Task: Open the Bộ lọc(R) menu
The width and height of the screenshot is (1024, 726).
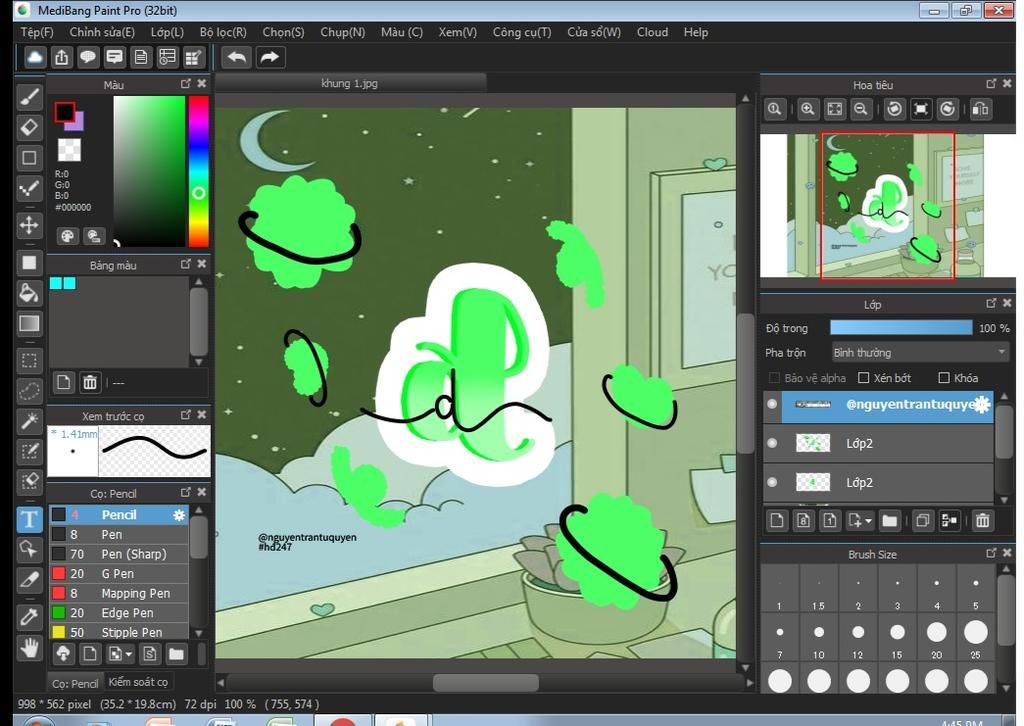Action: 223,32
